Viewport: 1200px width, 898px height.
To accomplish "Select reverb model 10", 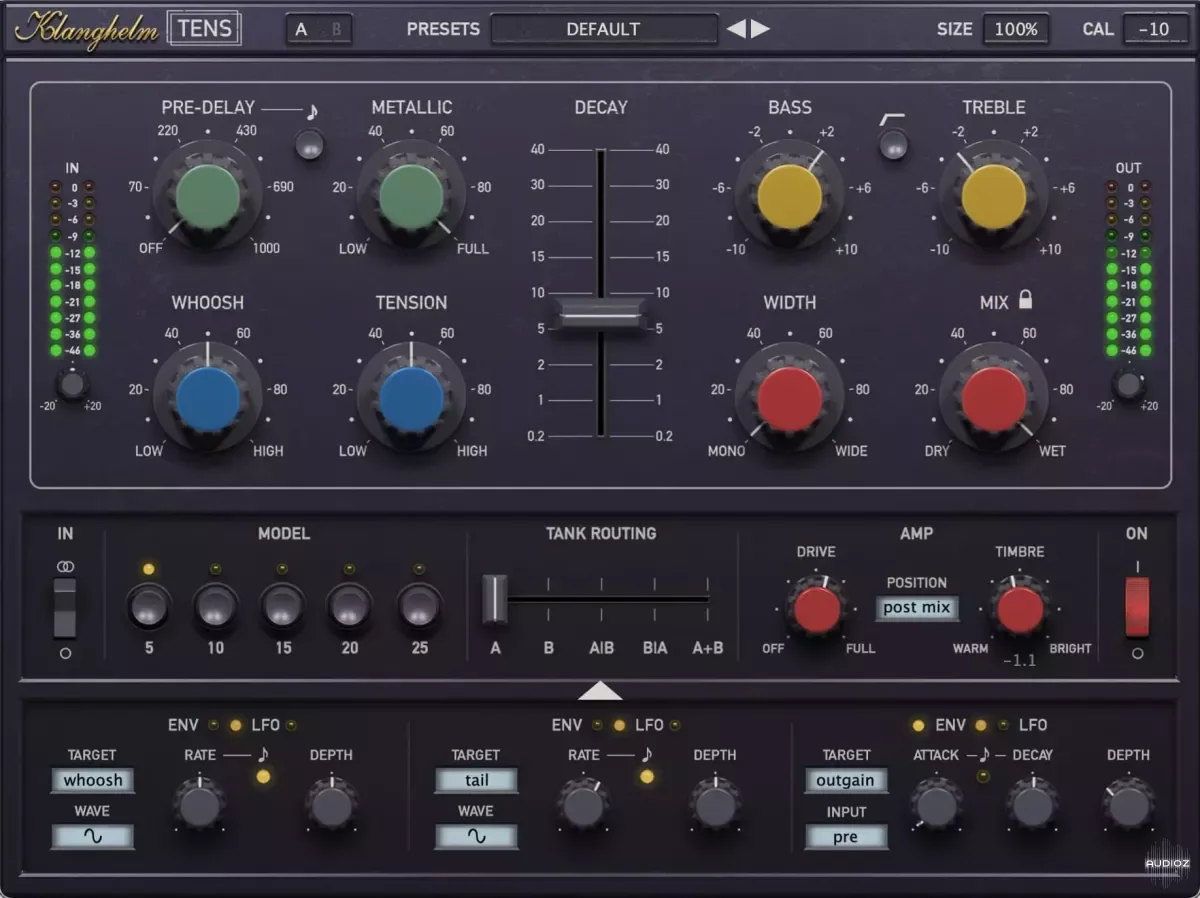I will click(216, 606).
